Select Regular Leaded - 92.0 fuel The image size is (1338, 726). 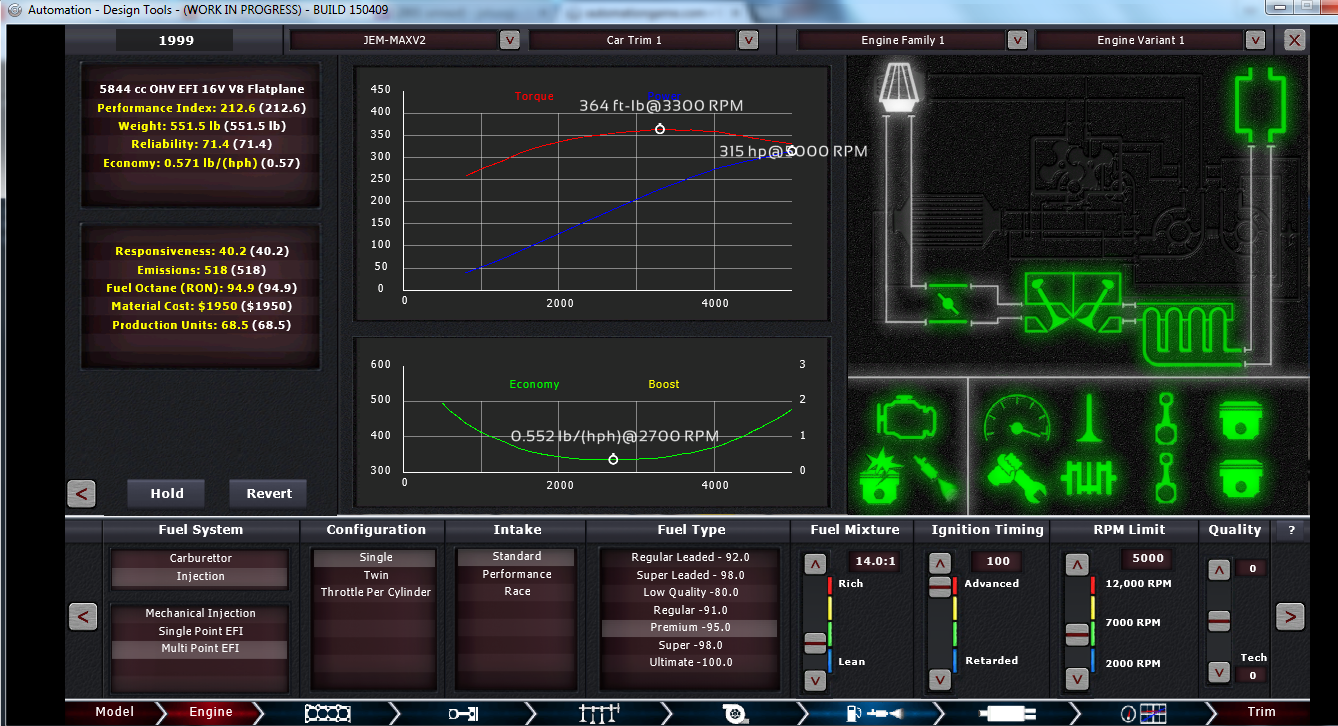coord(690,557)
